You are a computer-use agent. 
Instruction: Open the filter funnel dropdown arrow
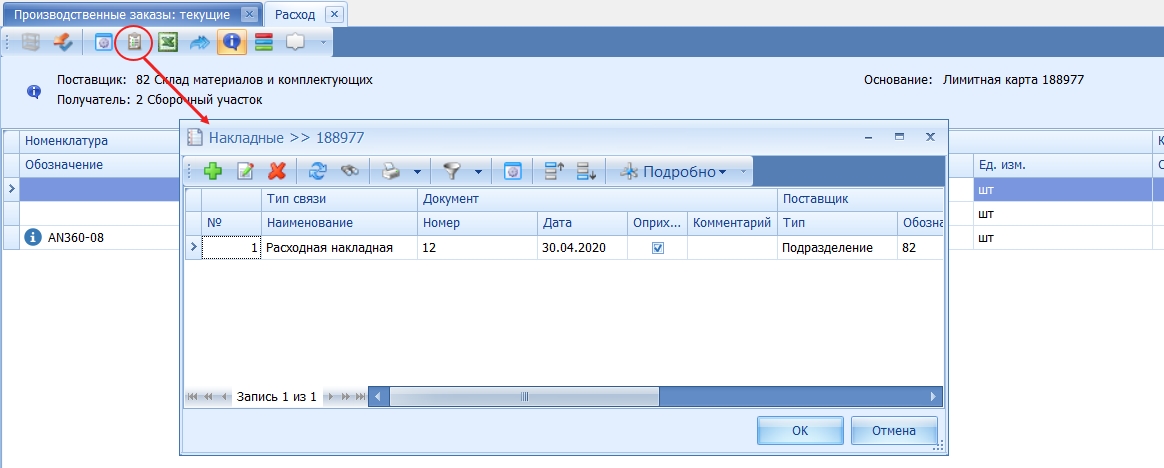pos(478,172)
